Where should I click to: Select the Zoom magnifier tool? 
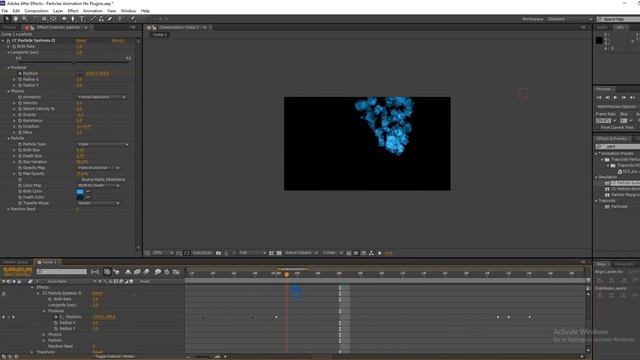click(24, 19)
